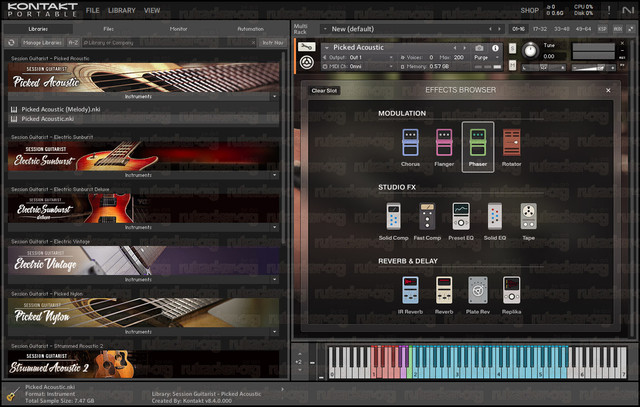640x407 pixels.
Task: Open the Native Instruments logo menu
Action: point(628,11)
